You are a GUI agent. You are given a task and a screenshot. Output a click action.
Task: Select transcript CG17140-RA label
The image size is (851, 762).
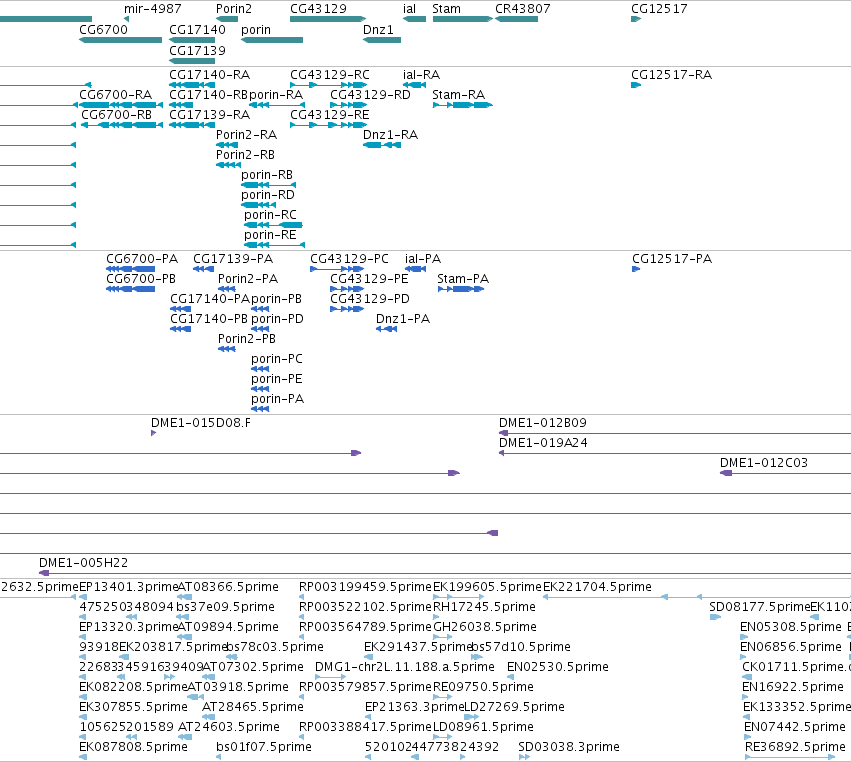tap(209, 75)
